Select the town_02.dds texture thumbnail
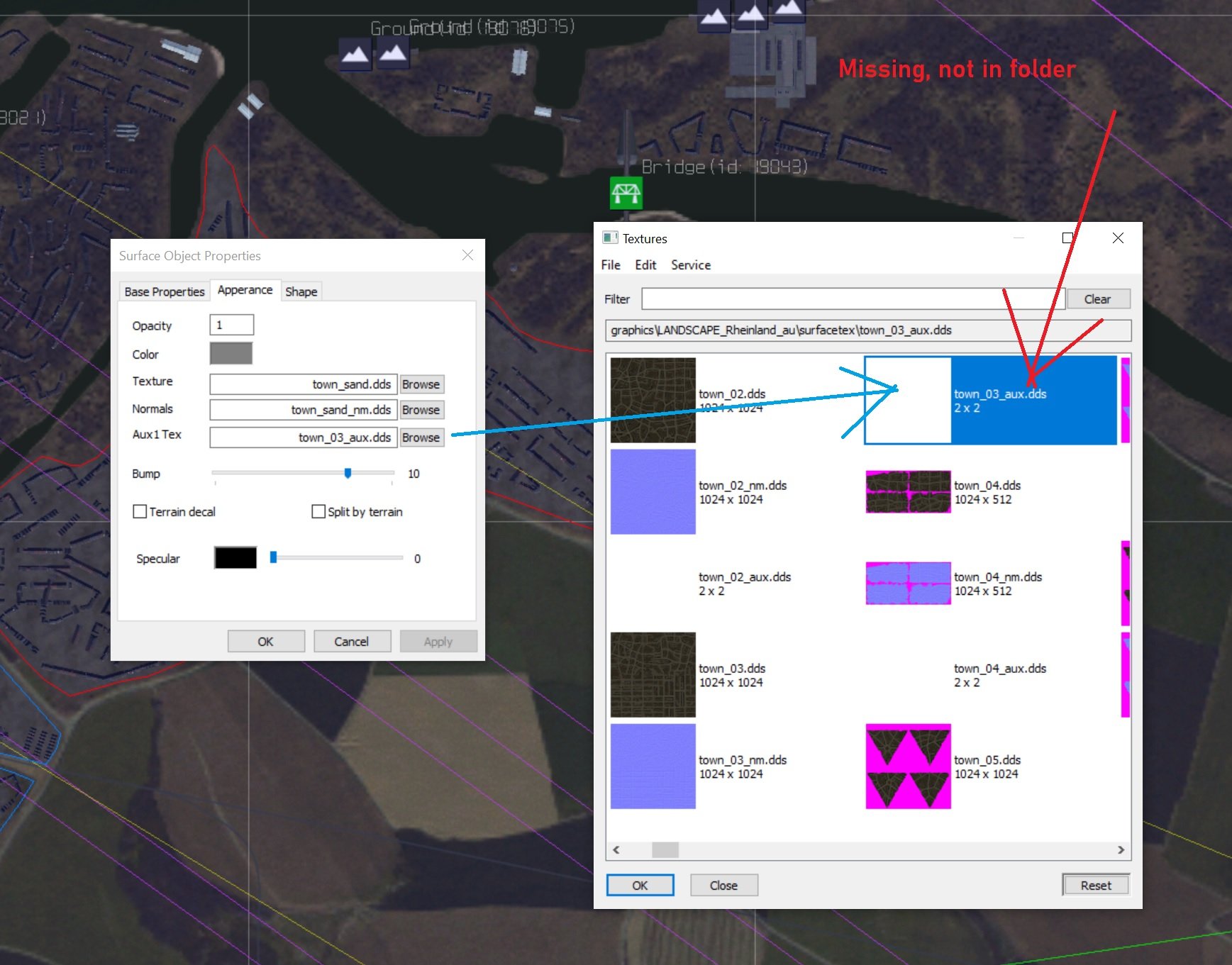 point(653,400)
